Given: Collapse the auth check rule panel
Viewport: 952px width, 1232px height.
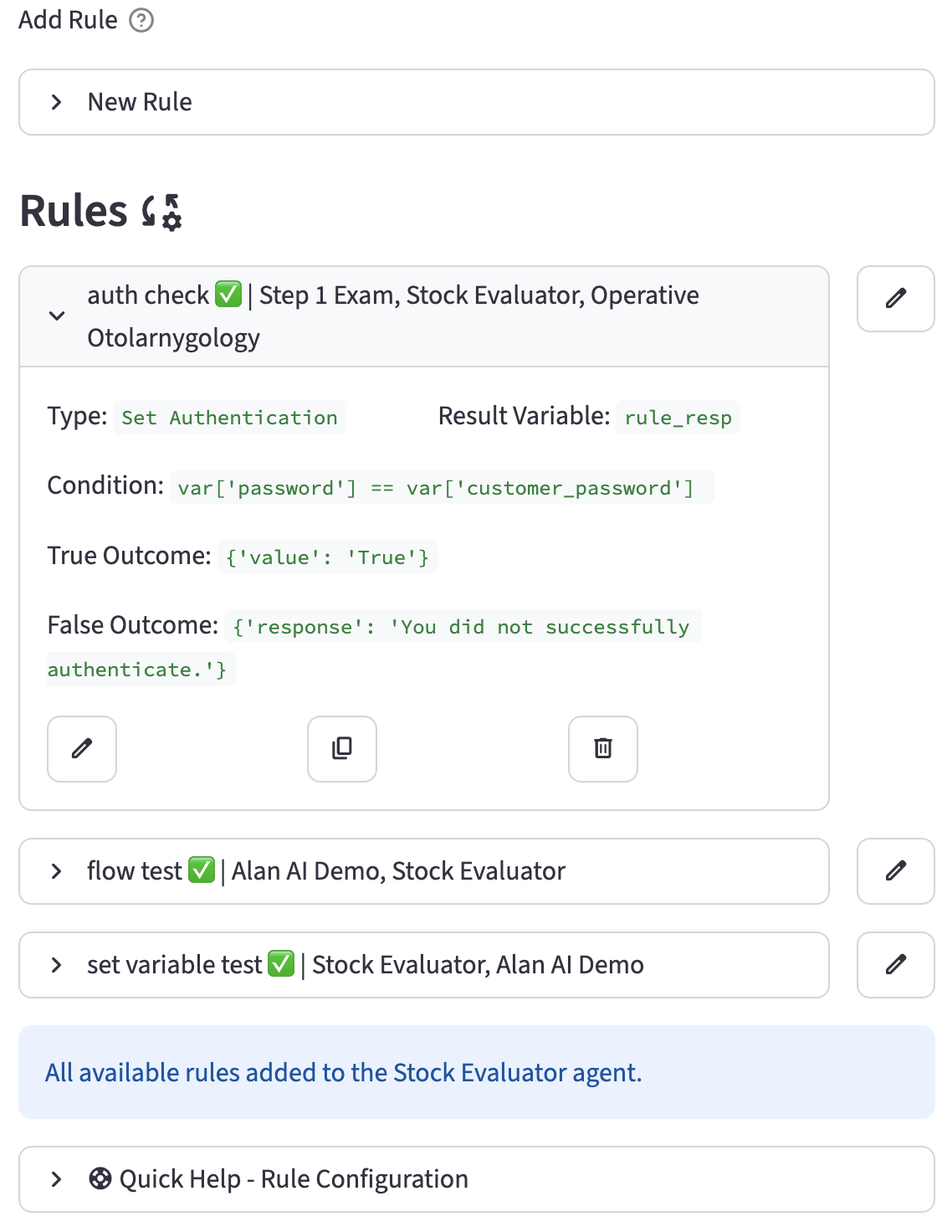Looking at the screenshot, I should [x=57, y=316].
